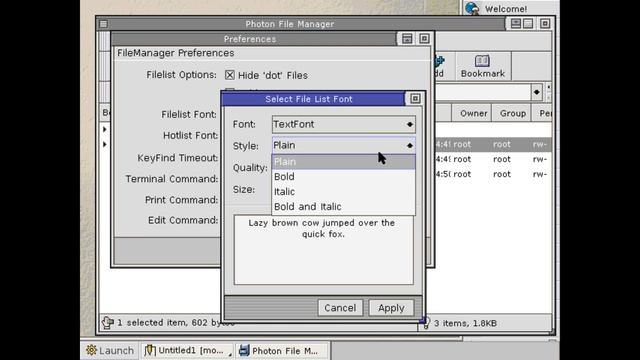Click the Apply button in font dialog
Screen dimensions: 640x360
tap(391, 308)
